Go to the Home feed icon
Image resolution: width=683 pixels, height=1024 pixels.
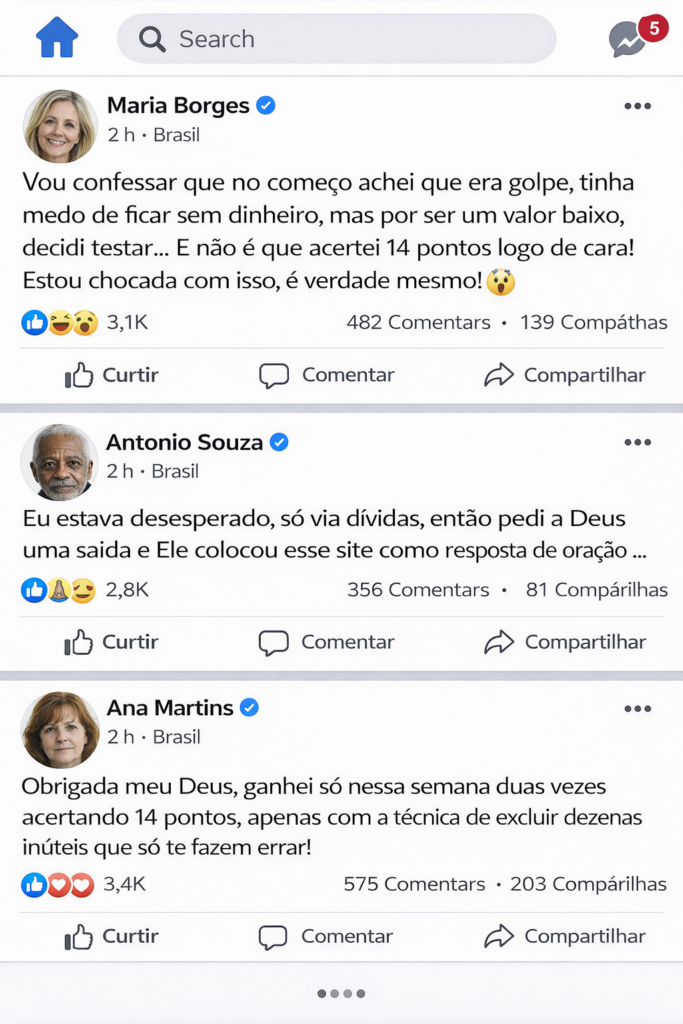click(x=57, y=39)
